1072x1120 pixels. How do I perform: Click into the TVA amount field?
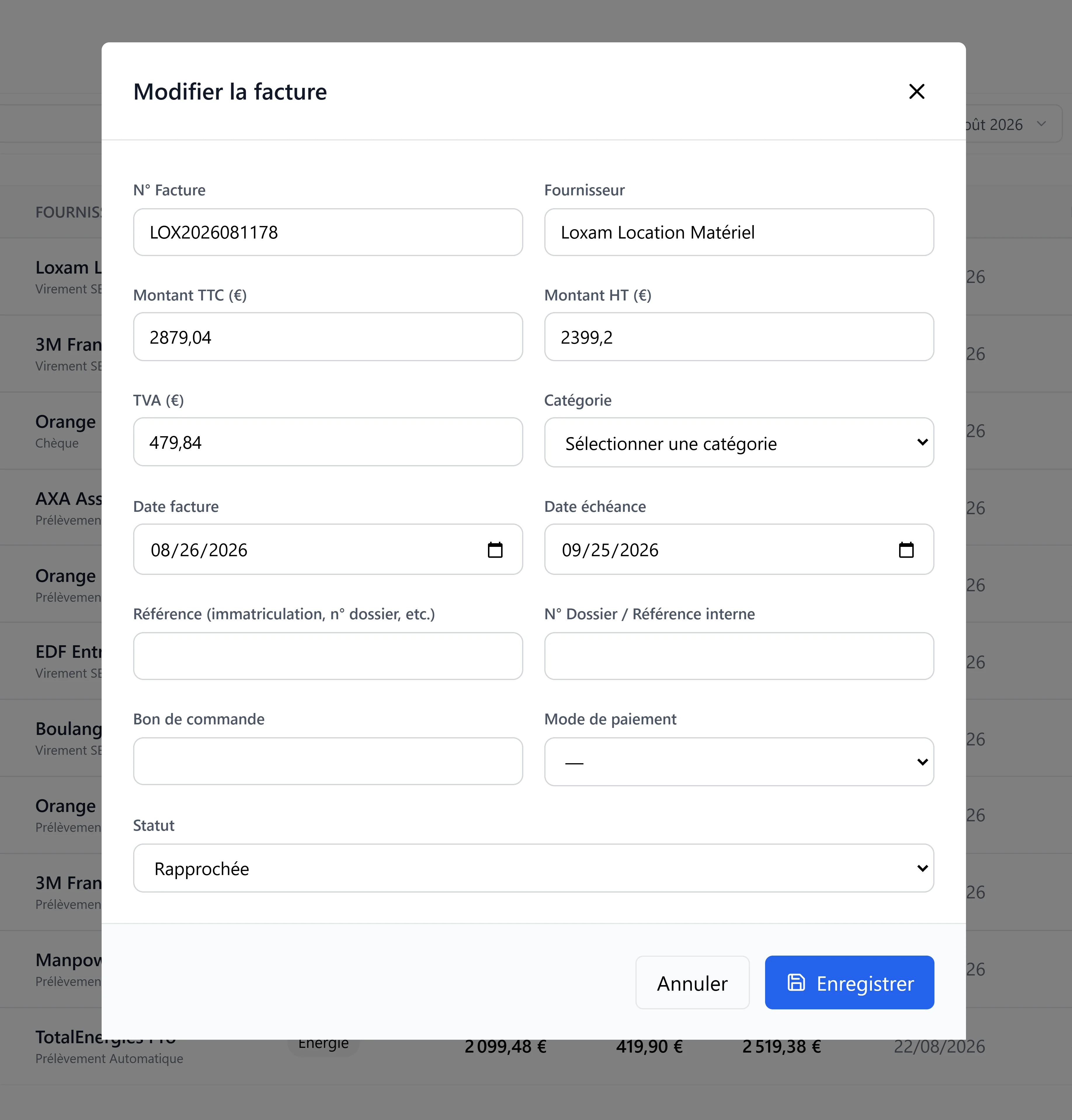click(328, 442)
